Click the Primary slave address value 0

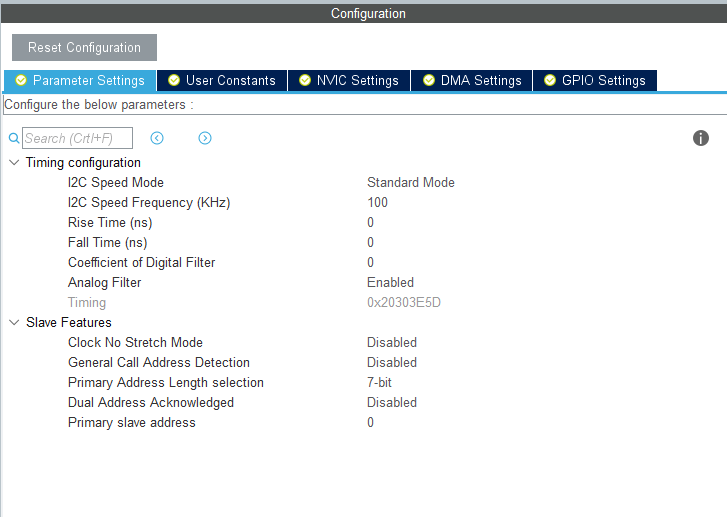(x=370, y=422)
